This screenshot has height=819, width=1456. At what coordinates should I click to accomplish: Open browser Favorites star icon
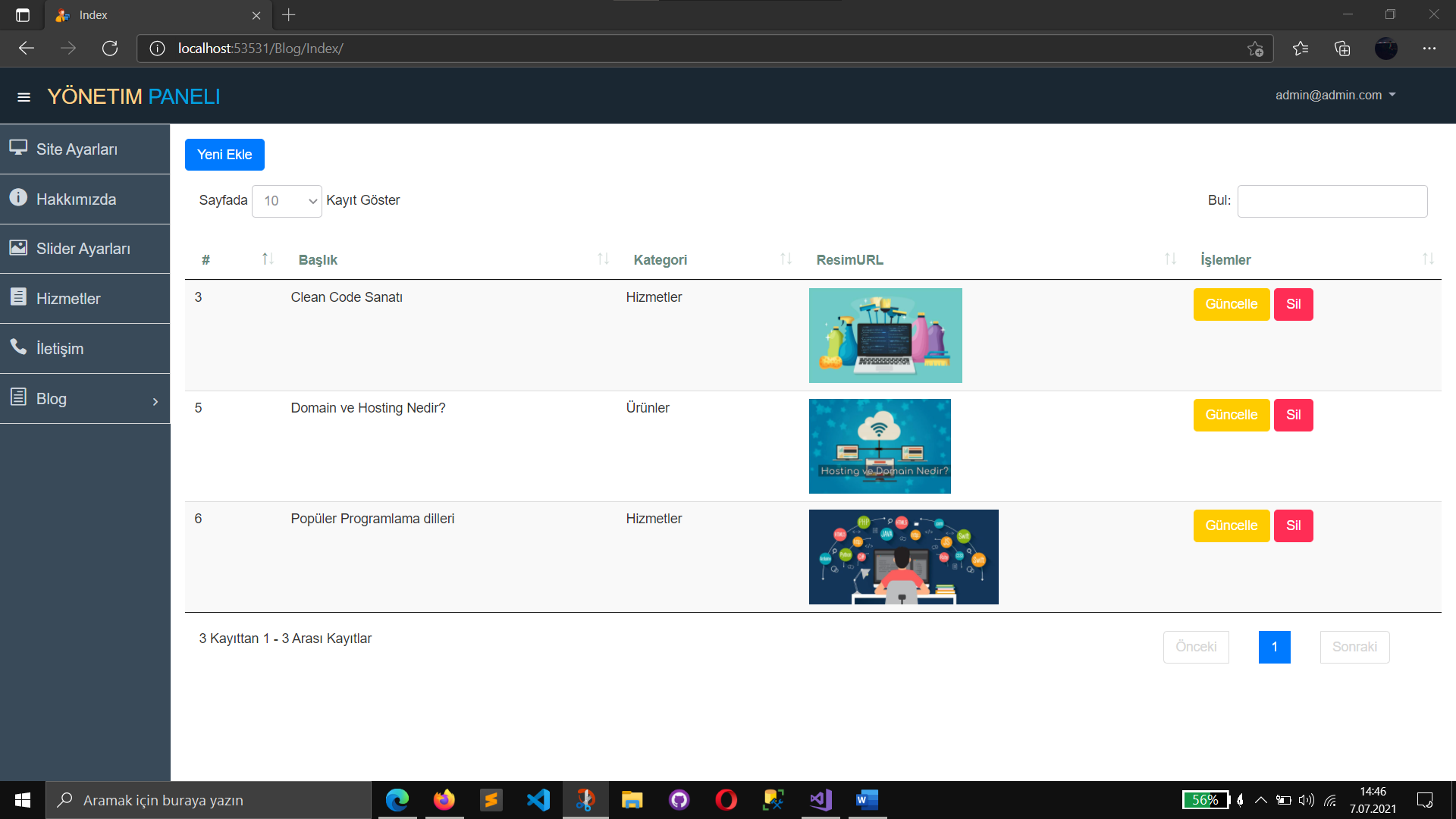click(1301, 49)
